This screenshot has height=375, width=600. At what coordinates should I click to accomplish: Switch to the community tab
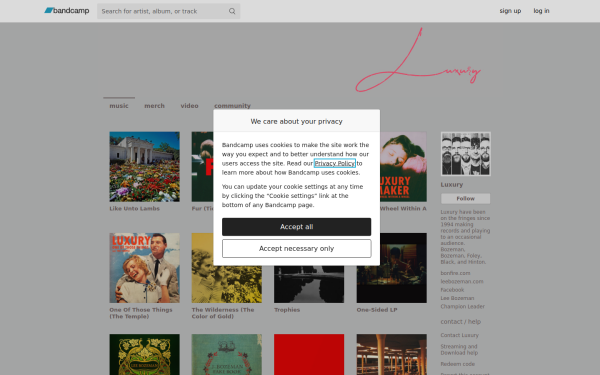click(x=232, y=106)
